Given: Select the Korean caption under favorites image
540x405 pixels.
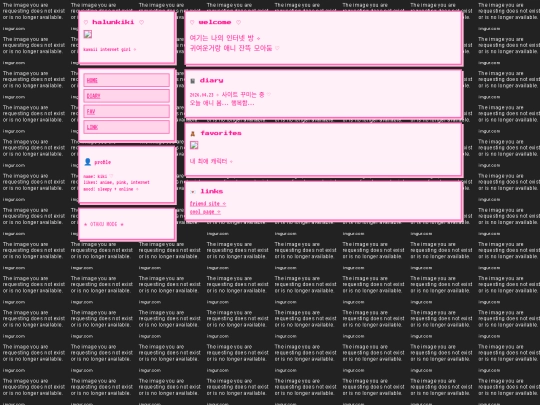Looking at the screenshot, I should 211,161.
